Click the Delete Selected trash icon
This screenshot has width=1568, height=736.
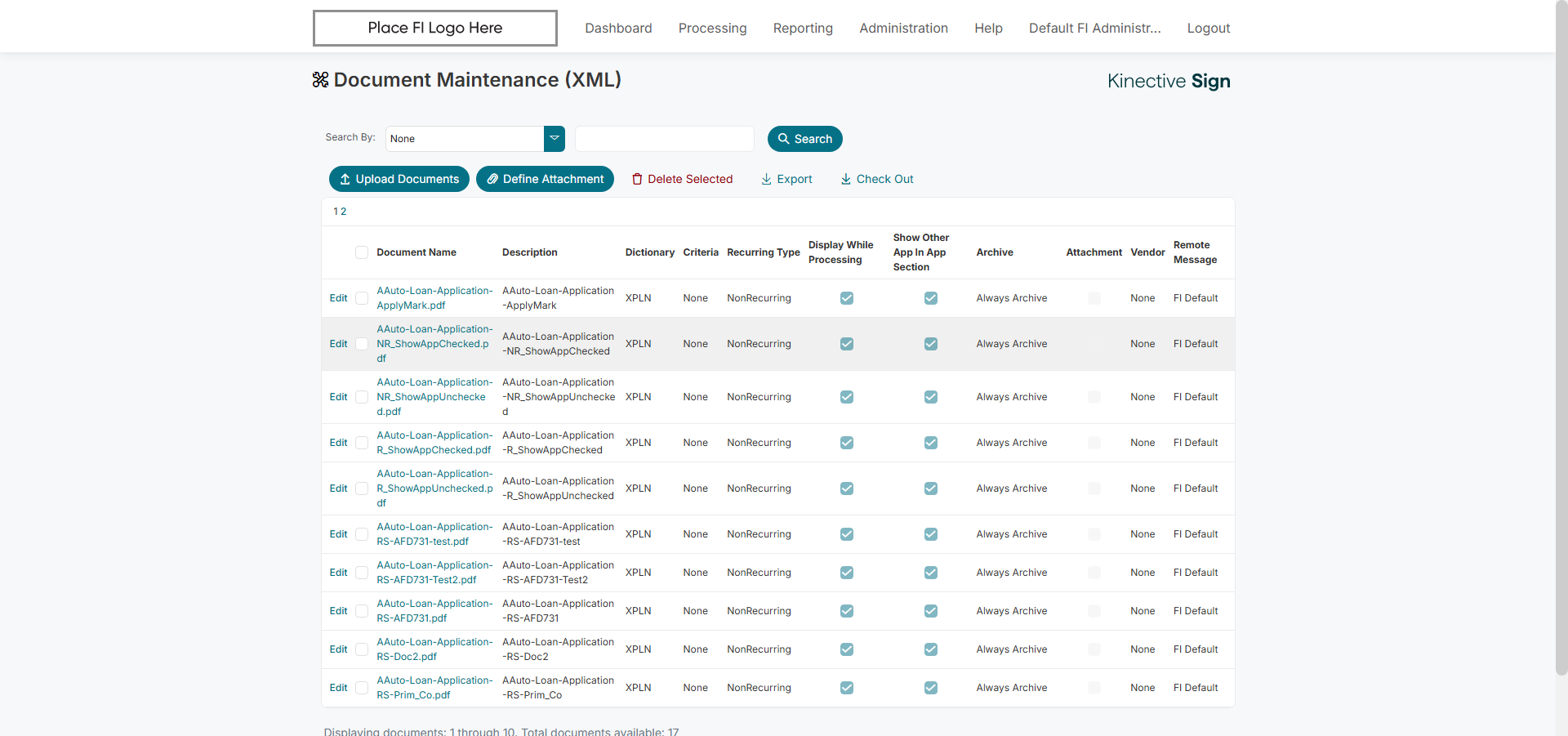pos(637,180)
